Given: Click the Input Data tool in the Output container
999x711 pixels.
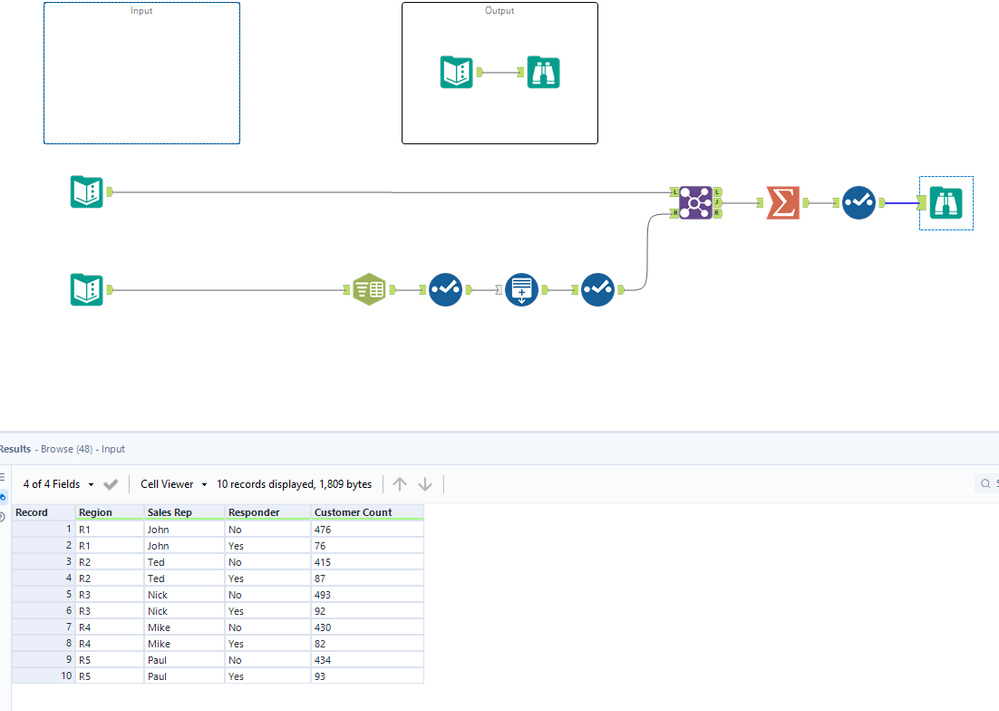Looking at the screenshot, I should coord(456,72).
